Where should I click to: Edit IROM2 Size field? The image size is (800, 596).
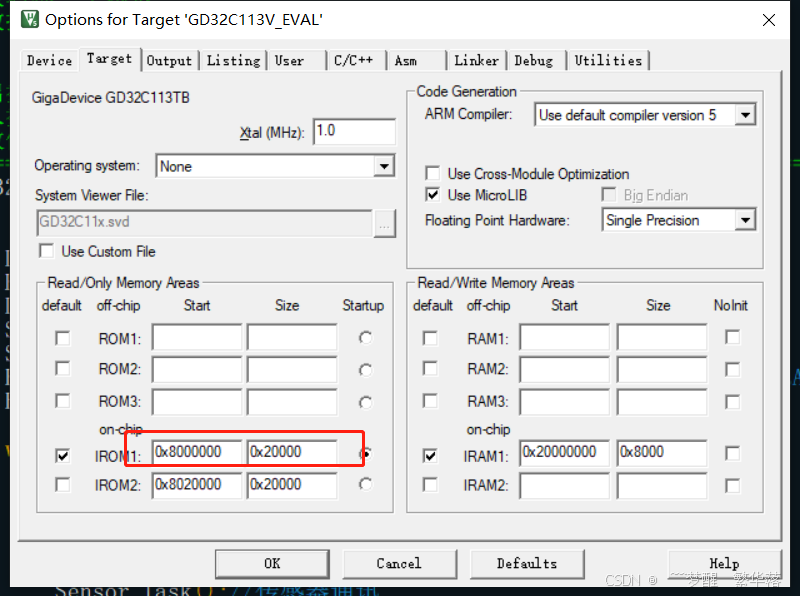click(x=292, y=485)
